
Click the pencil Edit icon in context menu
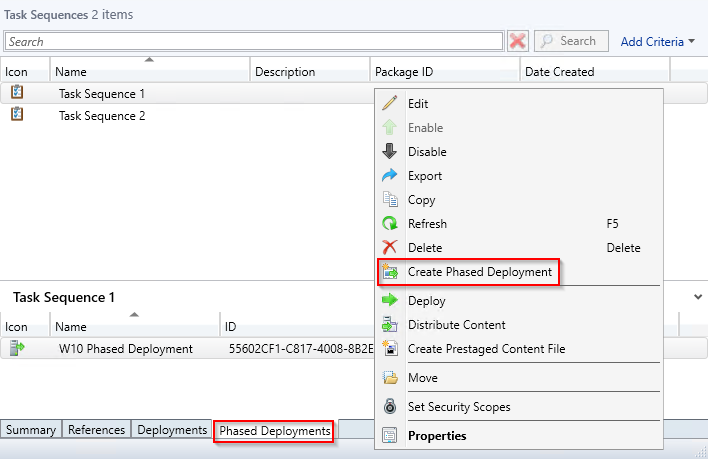coord(390,104)
